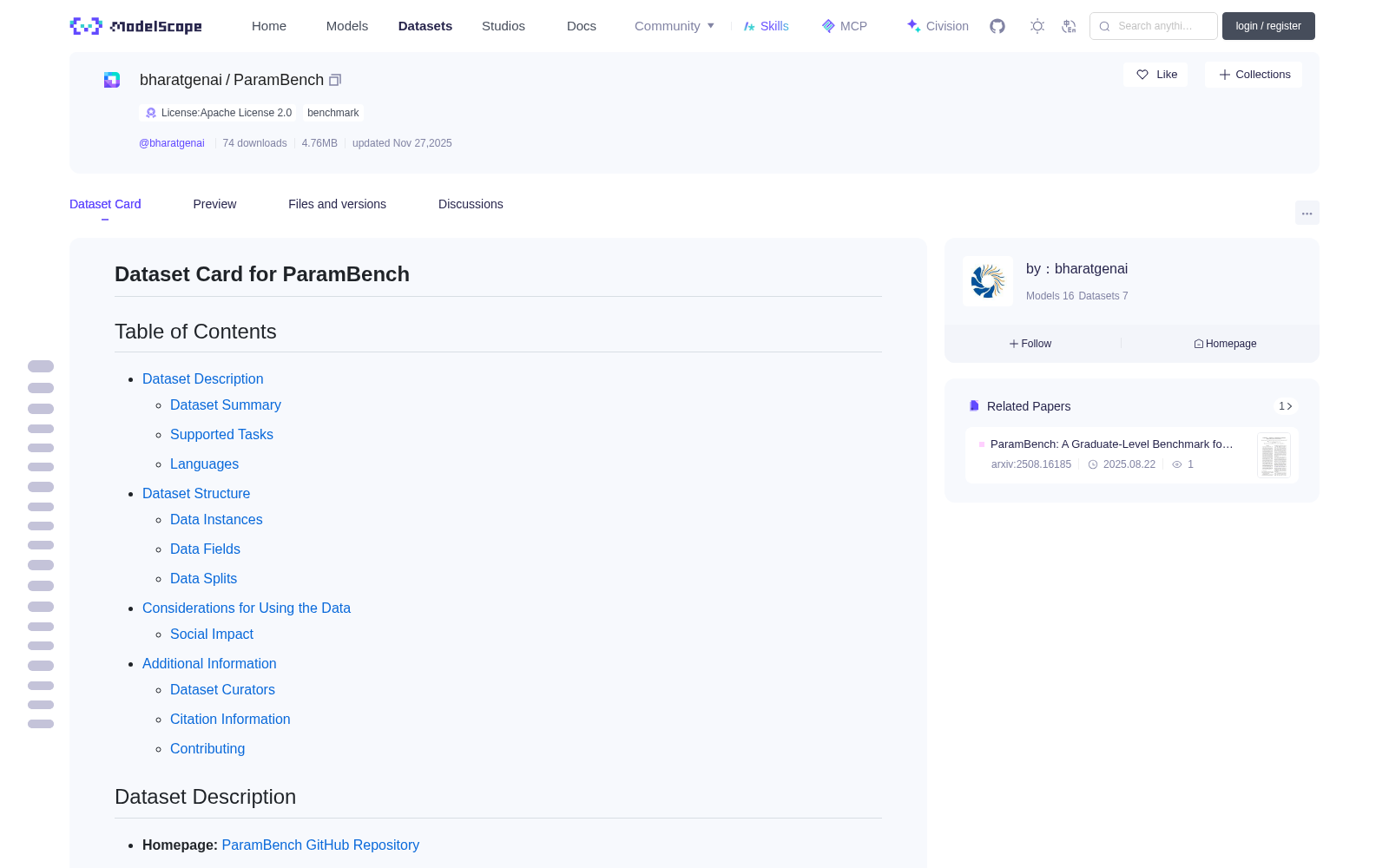The width and height of the screenshot is (1389, 868).
Task: Jump to Data Fields section
Action: (x=205, y=549)
